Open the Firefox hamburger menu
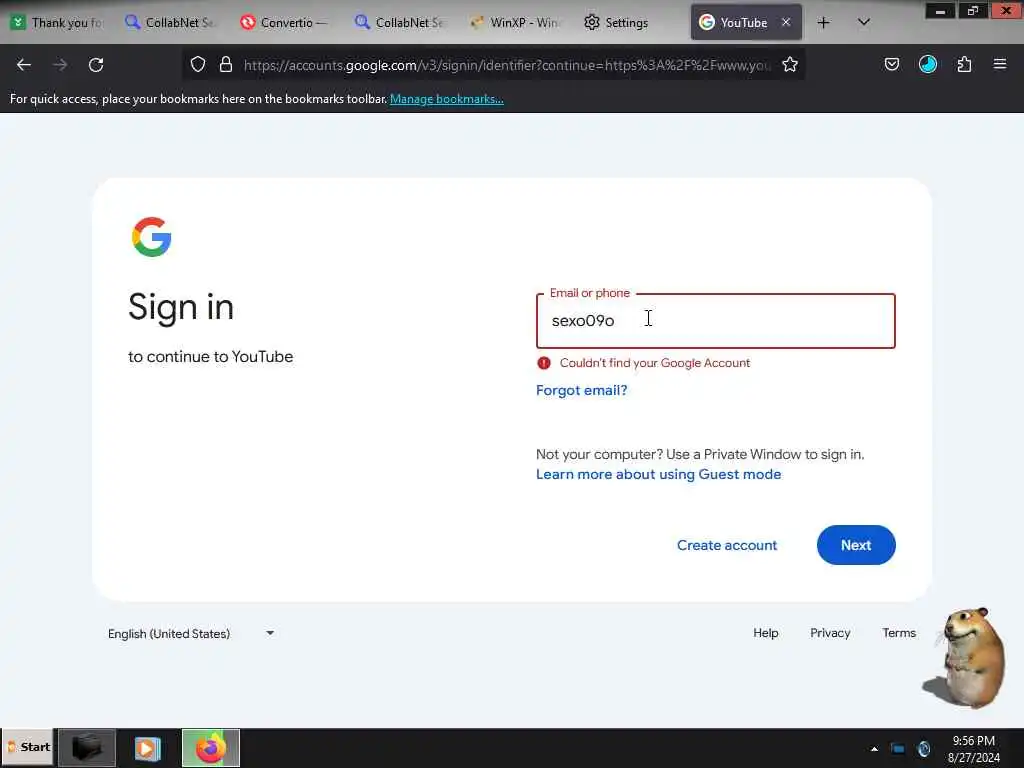This screenshot has width=1024, height=768. point(1000,64)
